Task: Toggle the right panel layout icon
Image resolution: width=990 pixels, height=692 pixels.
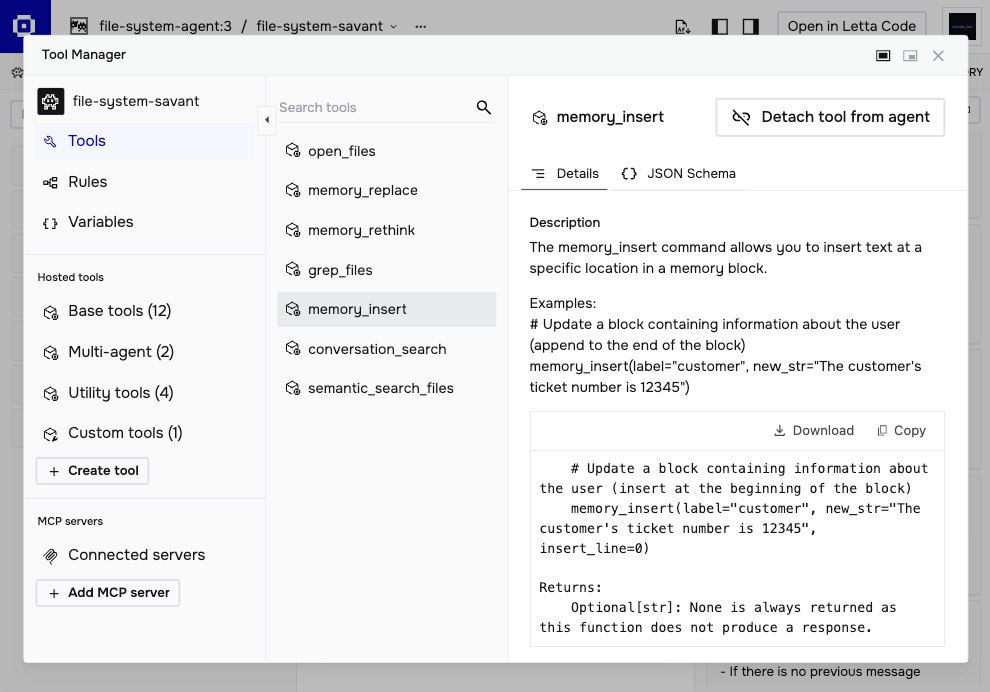Action: point(751,27)
